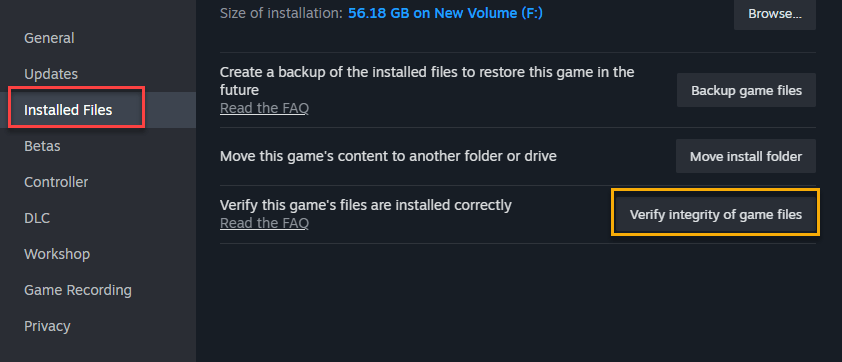
Task: Select the DLC section
Action: point(37,218)
